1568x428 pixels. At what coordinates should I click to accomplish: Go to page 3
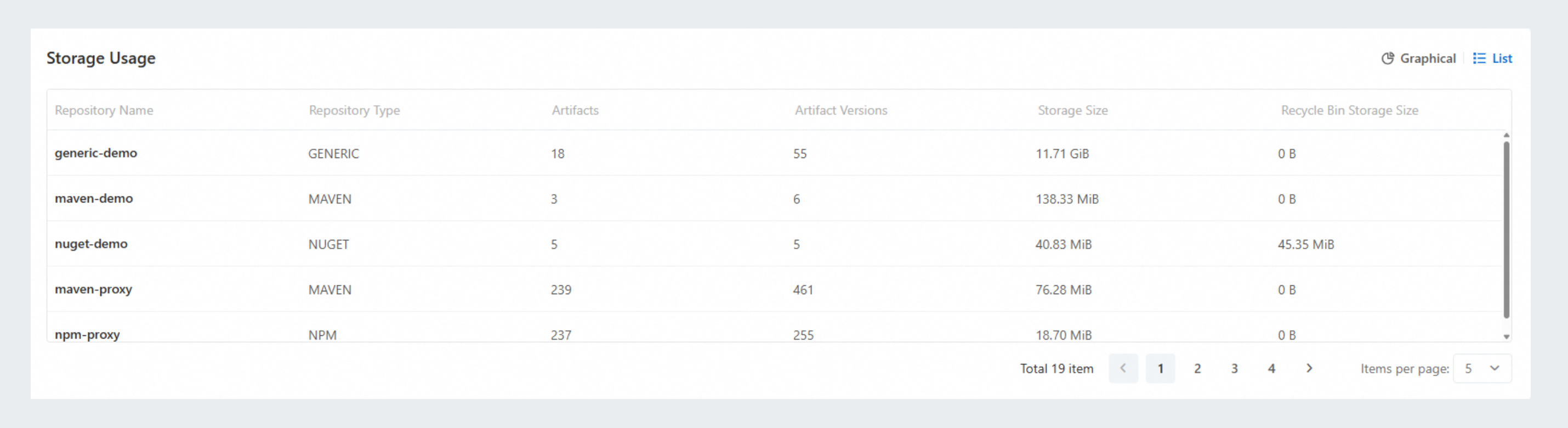(1235, 368)
